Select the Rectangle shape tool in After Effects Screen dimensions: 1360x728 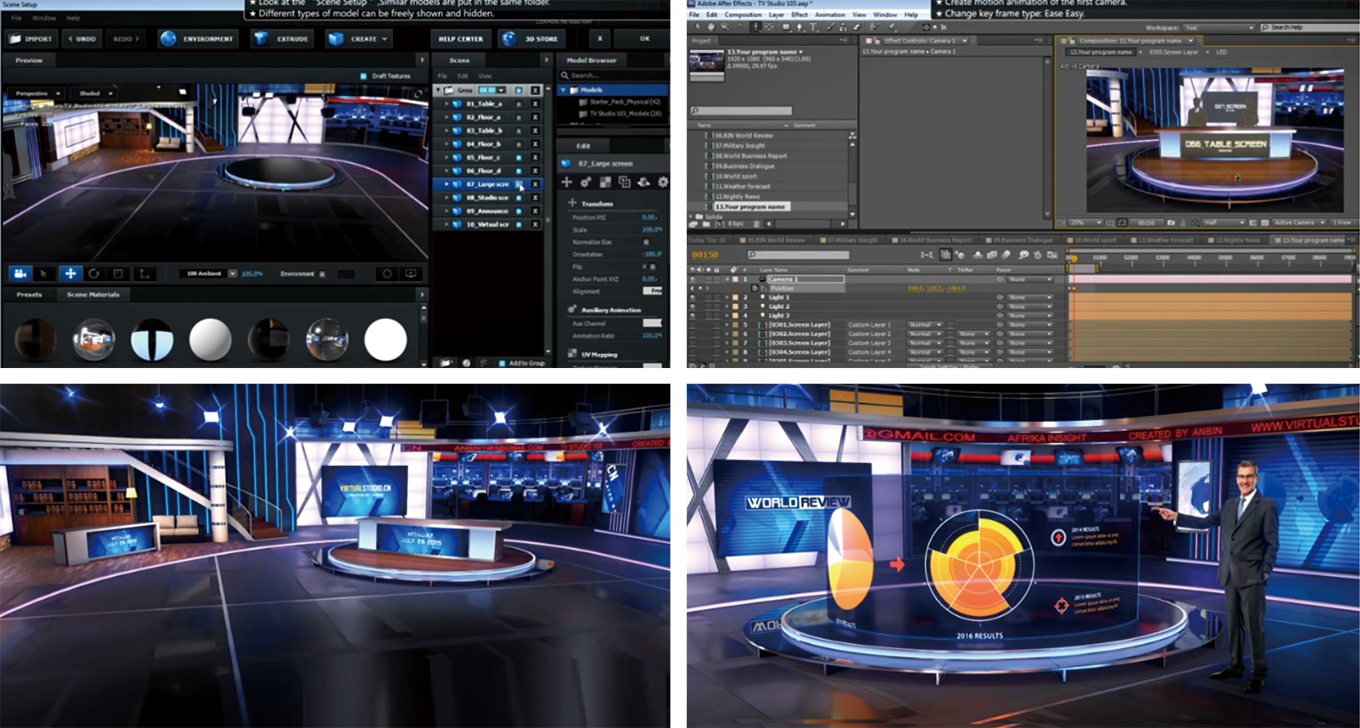[x=786, y=28]
